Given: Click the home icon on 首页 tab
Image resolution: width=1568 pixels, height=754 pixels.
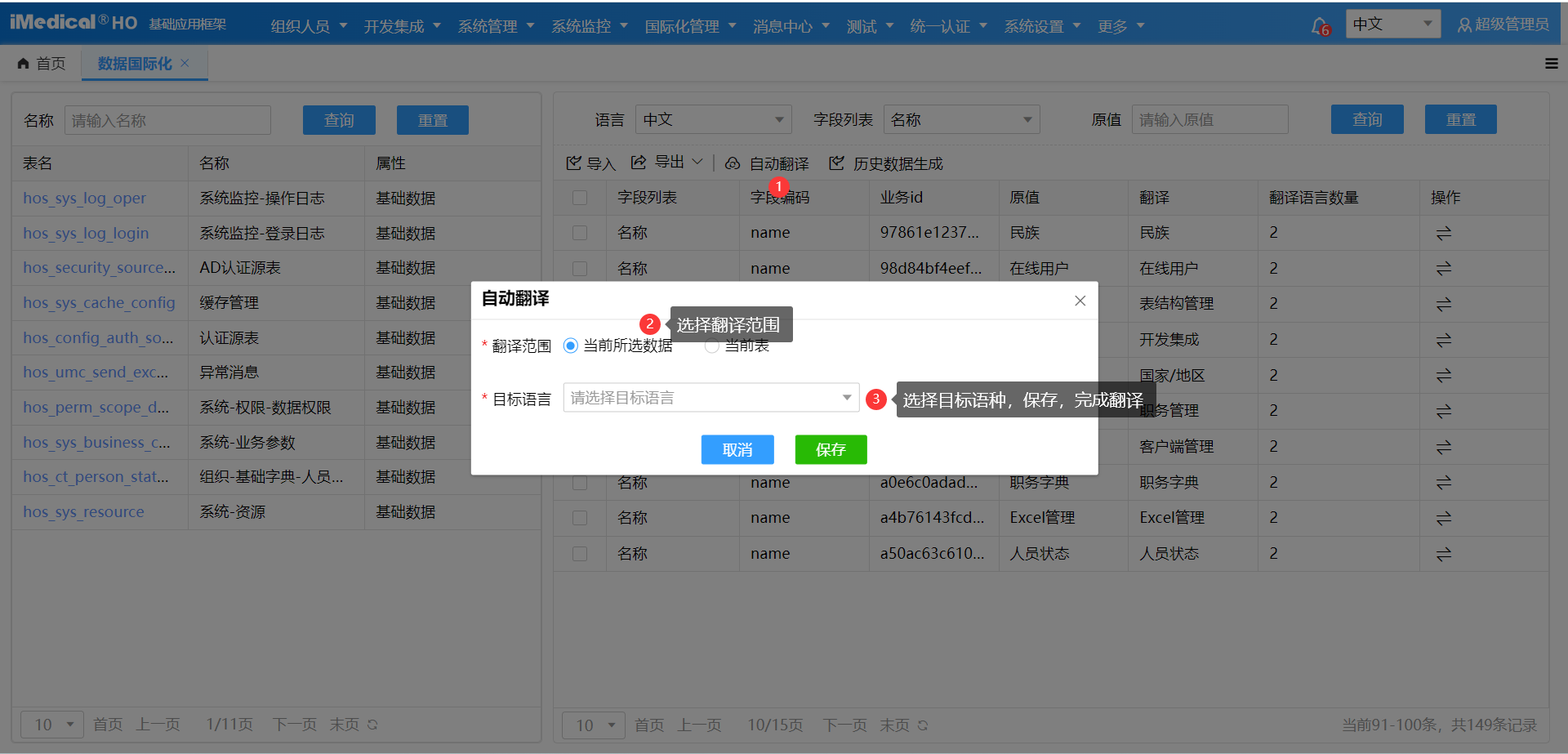Looking at the screenshot, I should point(23,64).
